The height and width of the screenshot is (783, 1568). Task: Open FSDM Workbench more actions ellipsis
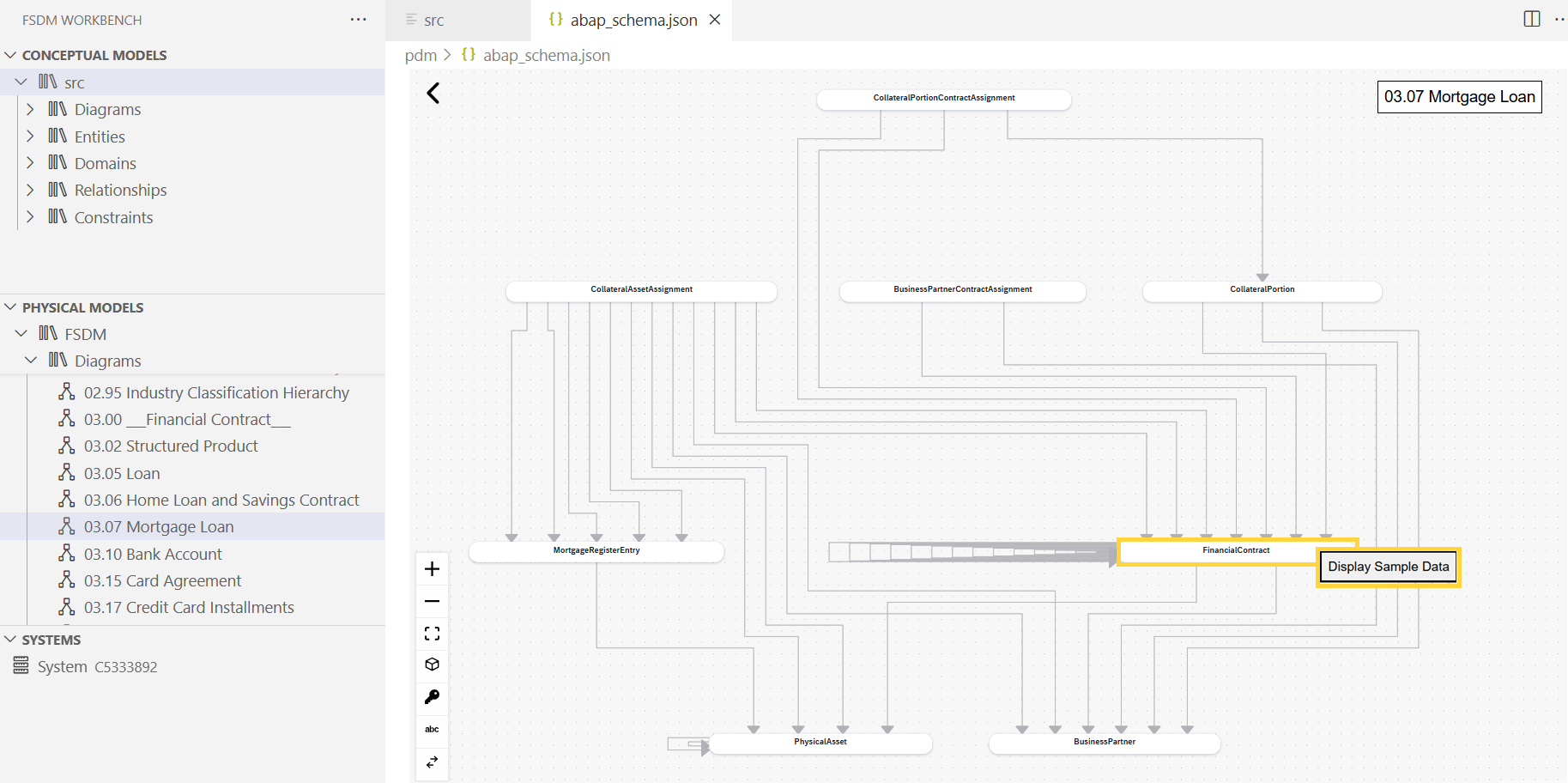coord(358,20)
